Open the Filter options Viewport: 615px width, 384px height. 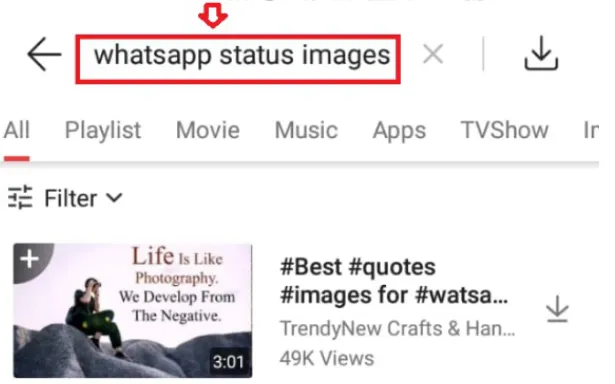[x=65, y=198]
